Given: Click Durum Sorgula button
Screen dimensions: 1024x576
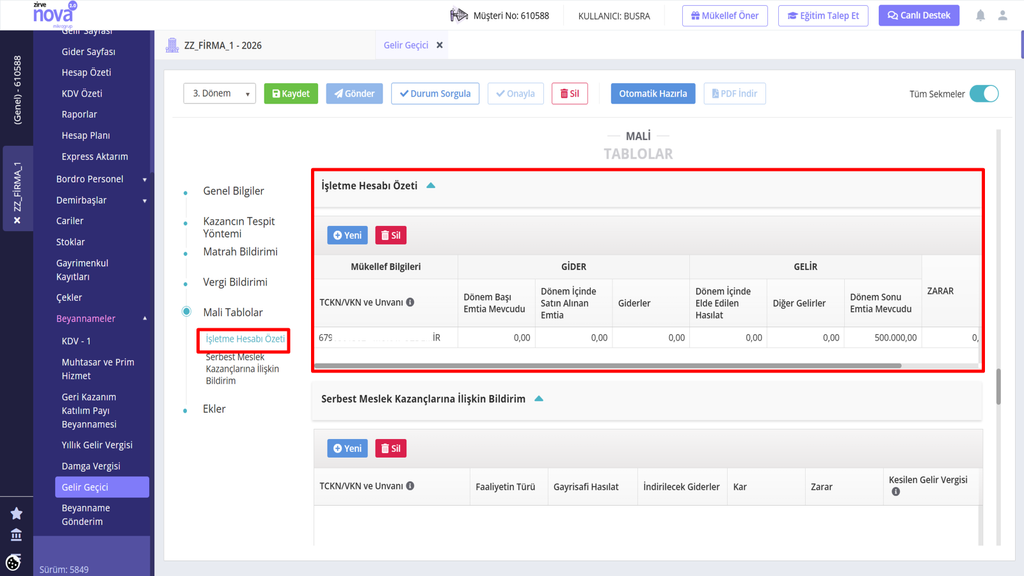Looking at the screenshot, I should (435, 93).
